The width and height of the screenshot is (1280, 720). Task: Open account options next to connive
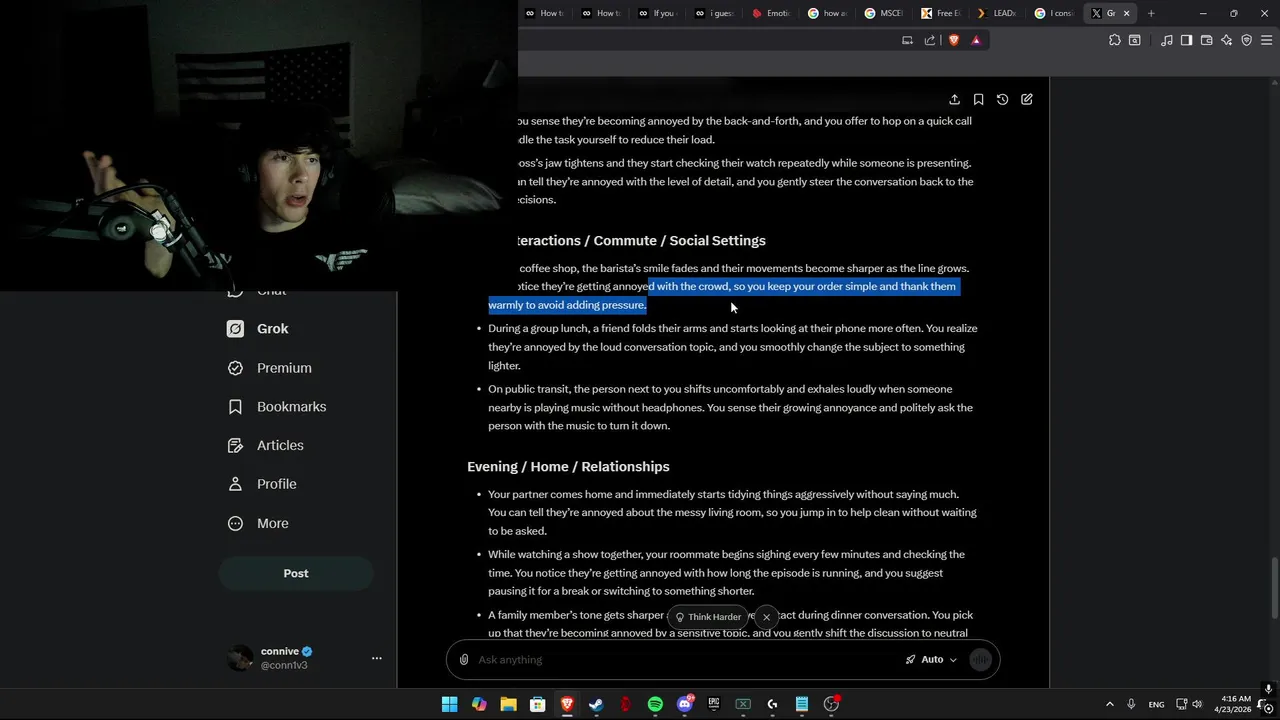point(377,658)
